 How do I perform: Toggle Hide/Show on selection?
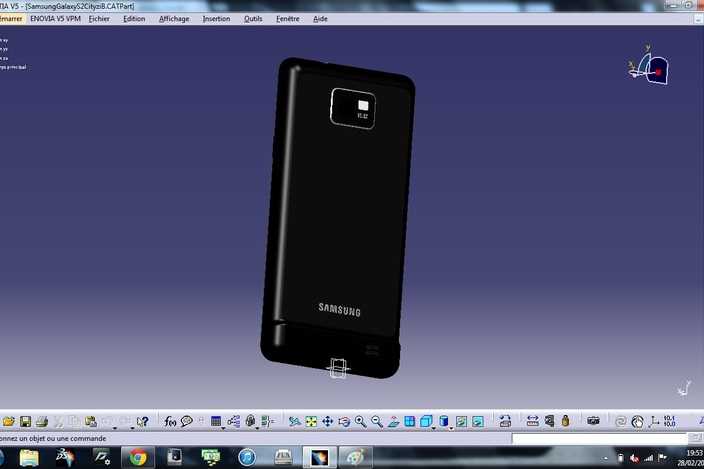(x=461, y=421)
